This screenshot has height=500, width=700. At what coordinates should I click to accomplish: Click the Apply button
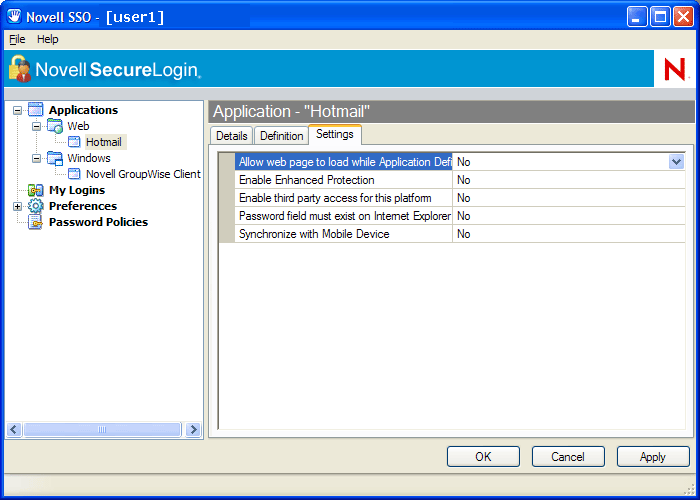tap(653, 457)
